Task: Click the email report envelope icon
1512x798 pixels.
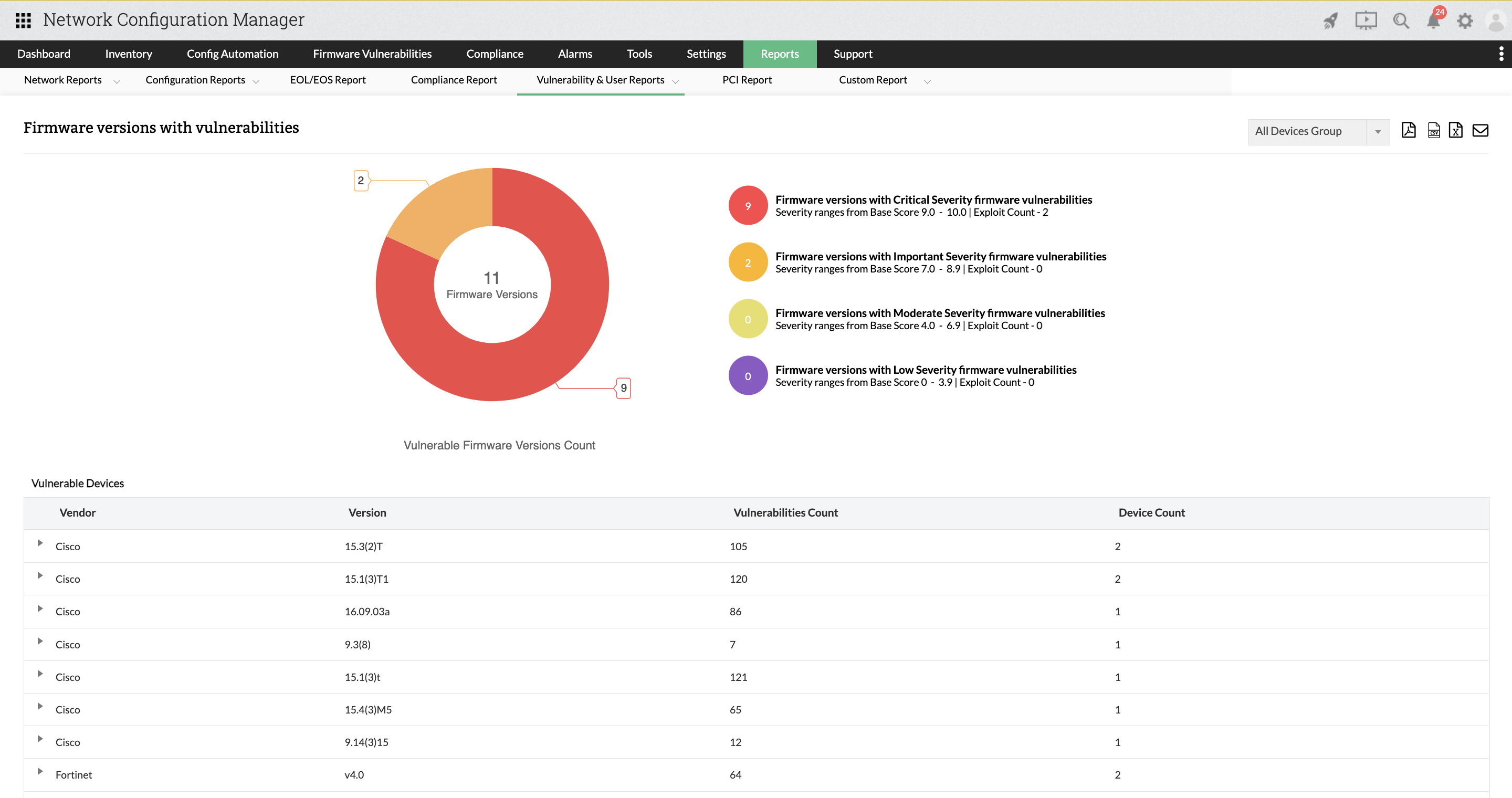Action: [1480, 130]
